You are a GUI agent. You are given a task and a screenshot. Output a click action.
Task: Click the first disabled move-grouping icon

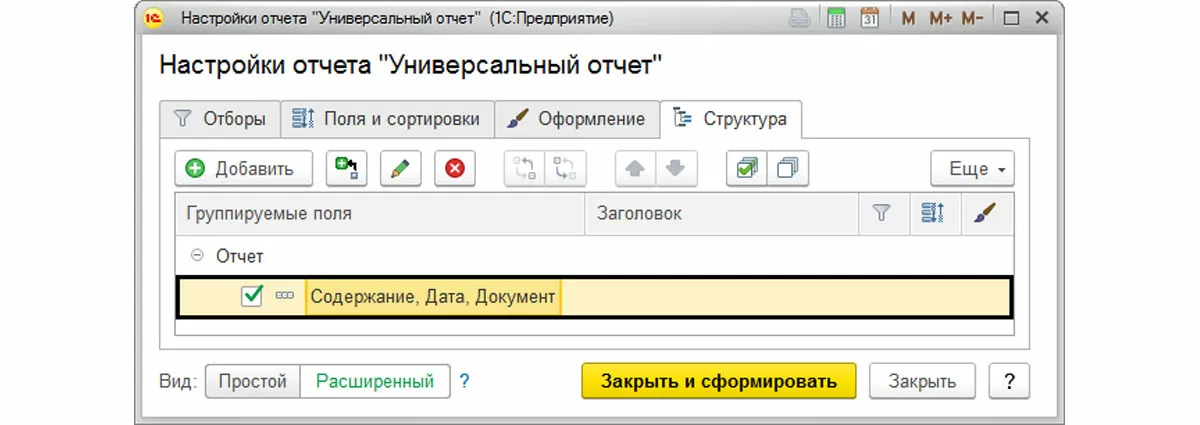pyautogui.click(x=525, y=169)
